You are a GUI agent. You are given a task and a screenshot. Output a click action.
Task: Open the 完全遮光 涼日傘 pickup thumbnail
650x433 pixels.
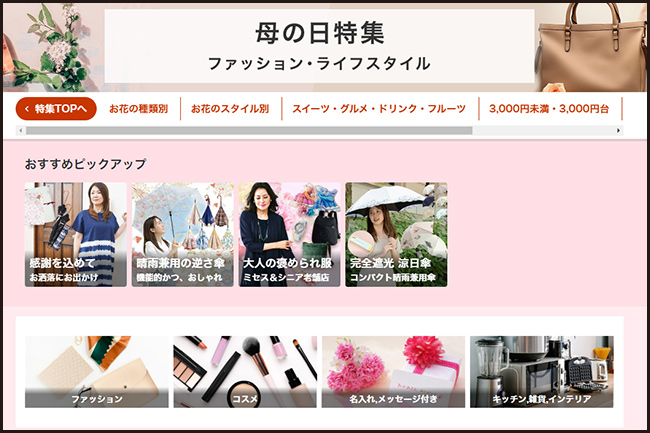(396, 235)
